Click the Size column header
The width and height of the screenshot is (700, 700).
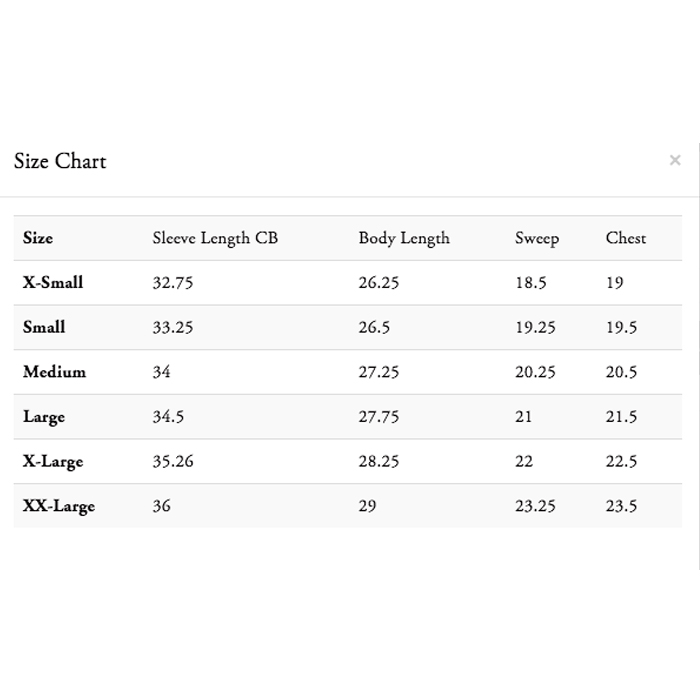tap(38, 238)
